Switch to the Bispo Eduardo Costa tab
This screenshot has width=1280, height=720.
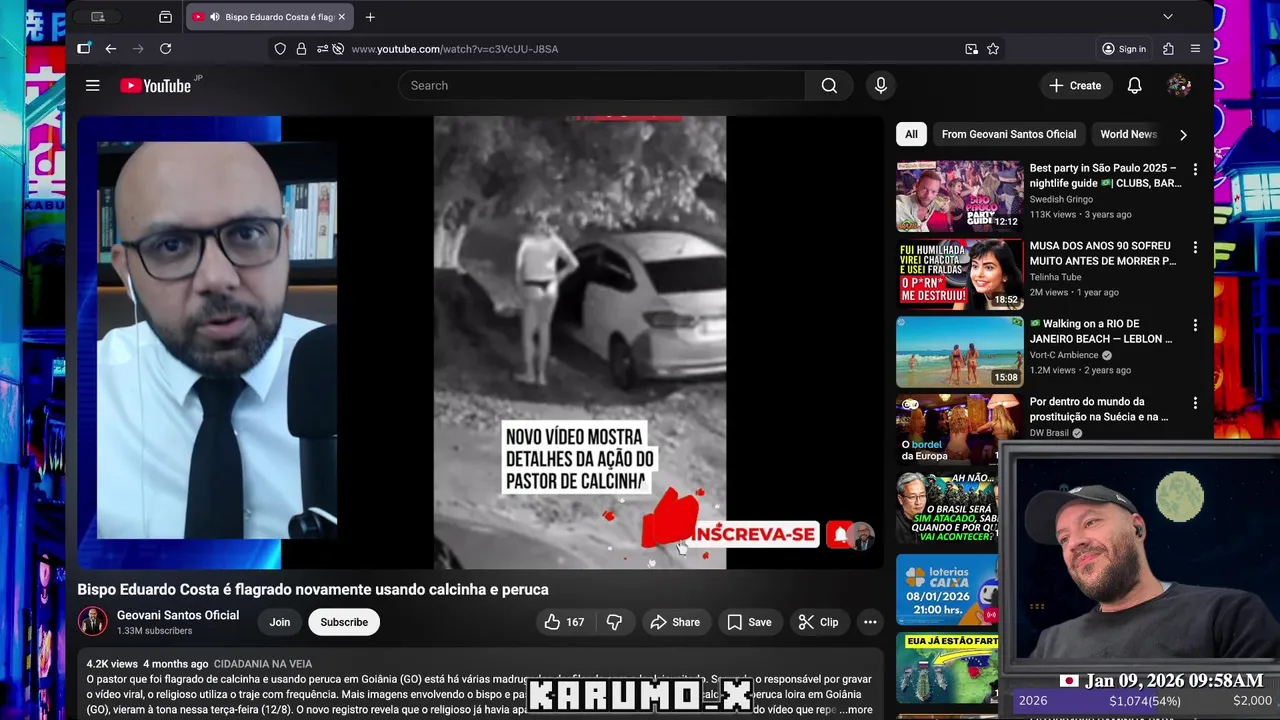[x=268, y=17]
